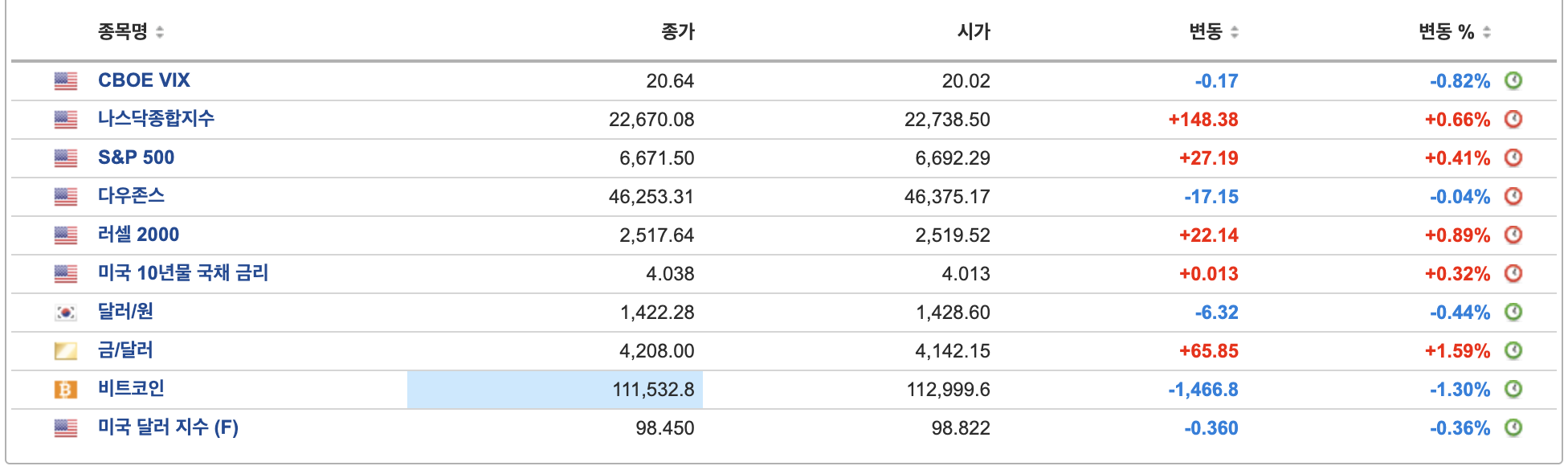Click the green clock icon in 비트코인 row
The width and height of the screenshot is (1568, 466).
tap(1513, 389)
